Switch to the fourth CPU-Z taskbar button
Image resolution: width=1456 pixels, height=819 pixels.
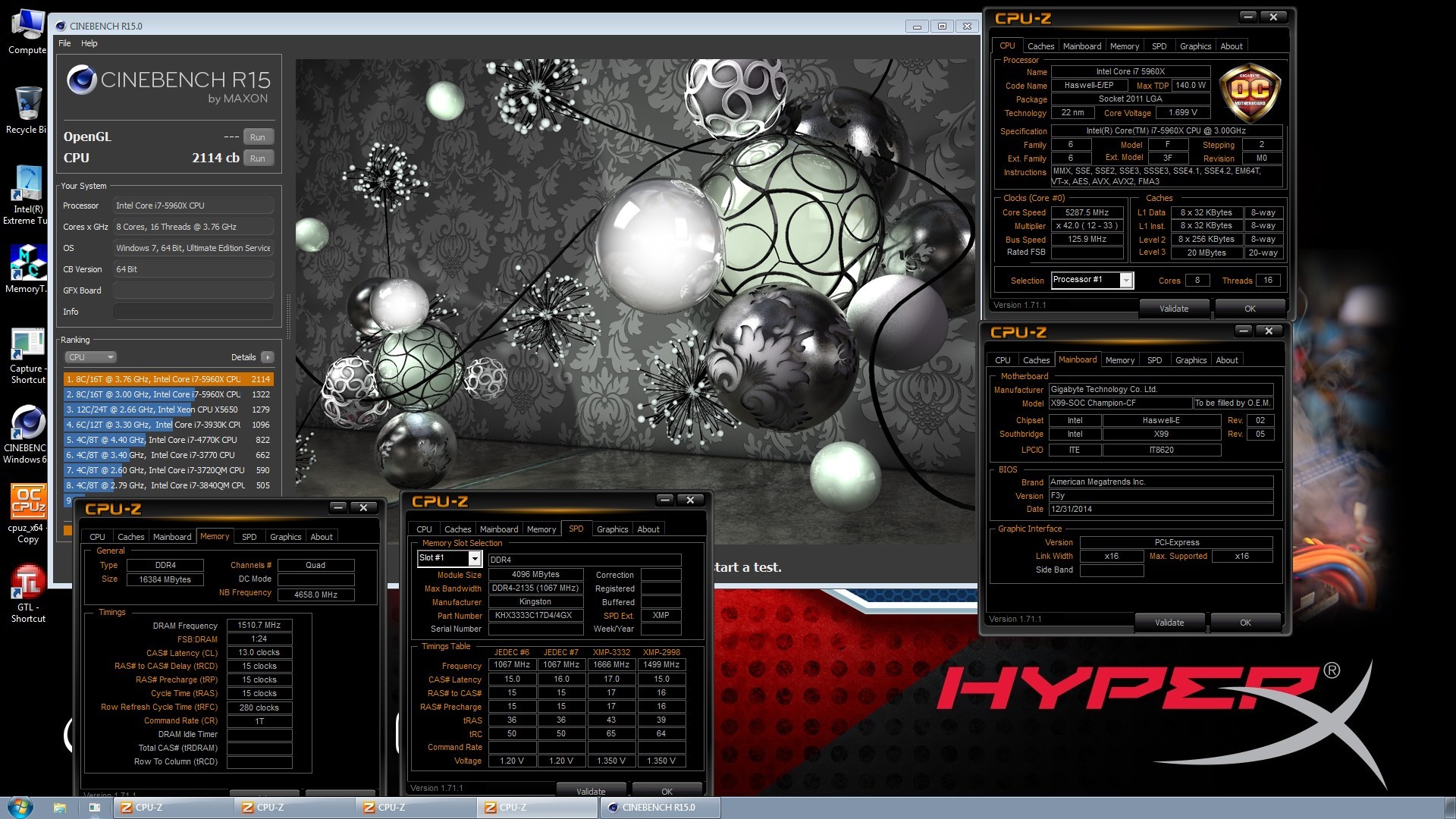(x=538, y=808)
